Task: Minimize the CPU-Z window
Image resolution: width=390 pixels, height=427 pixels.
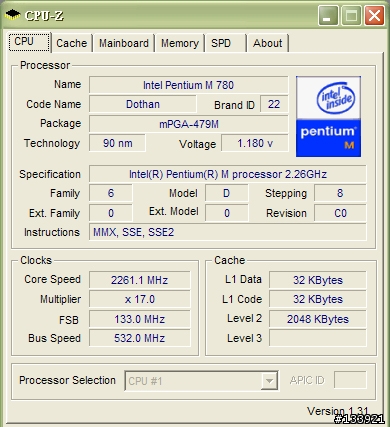Action: (x=328, y=16)
